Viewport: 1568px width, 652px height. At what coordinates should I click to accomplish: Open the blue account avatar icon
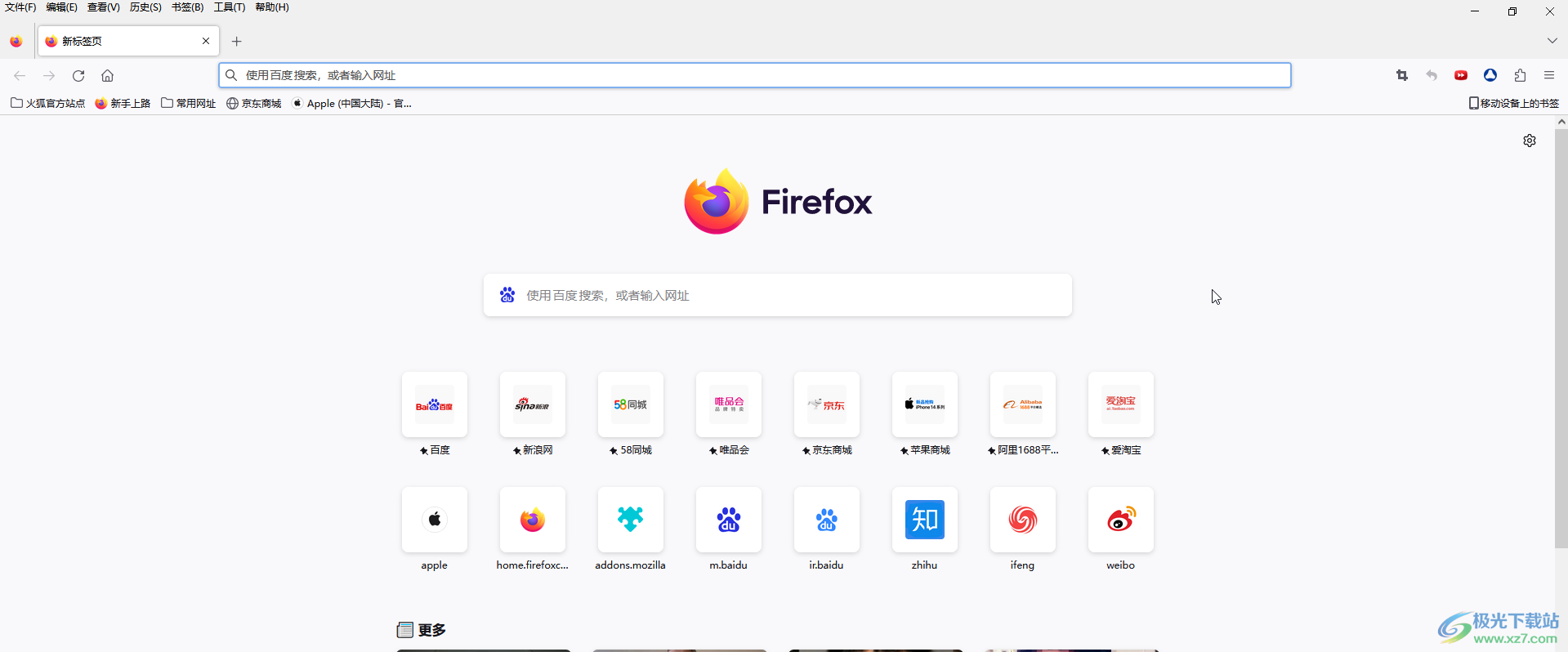[1490, 75]
